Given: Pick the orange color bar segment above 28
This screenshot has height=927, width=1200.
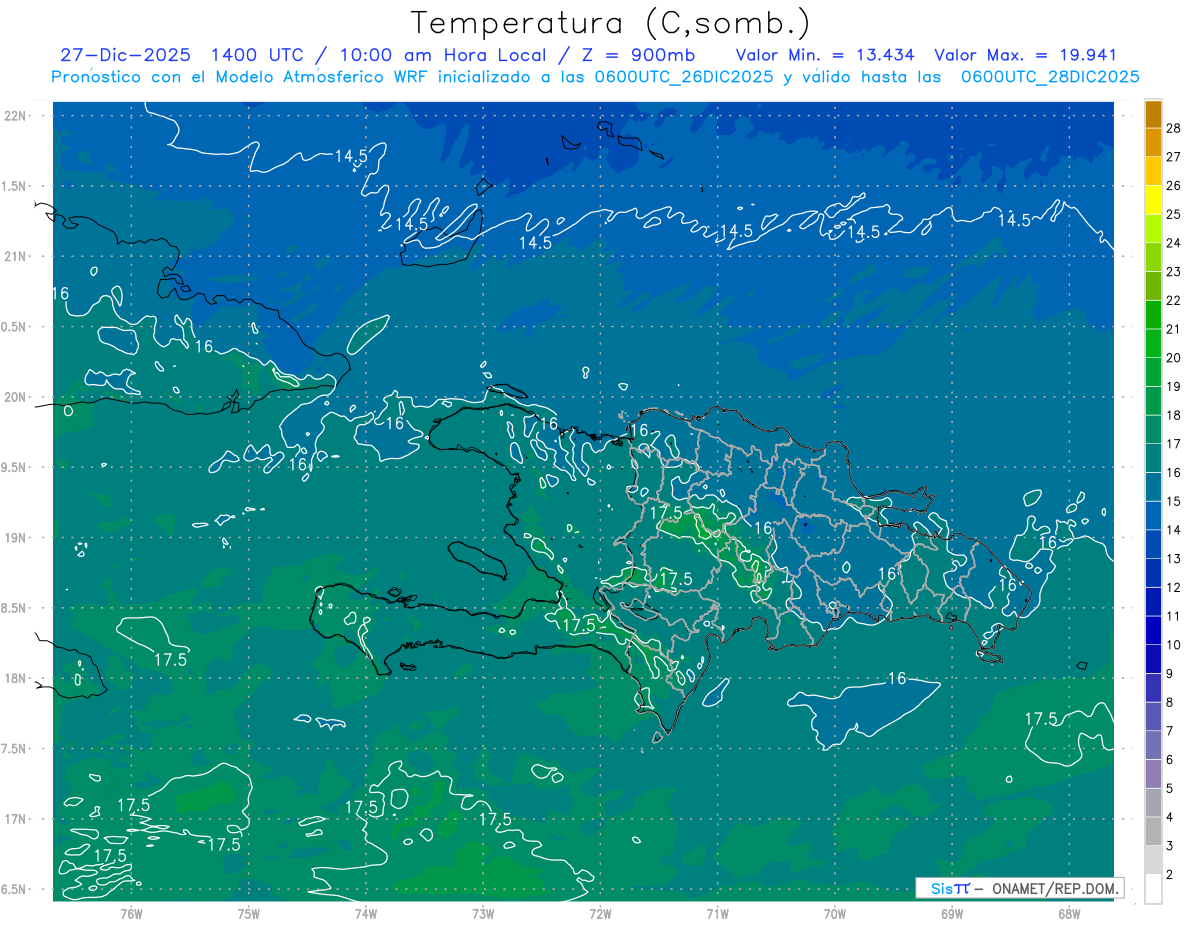Looking at the screenshot, I should pos(1153,114).
